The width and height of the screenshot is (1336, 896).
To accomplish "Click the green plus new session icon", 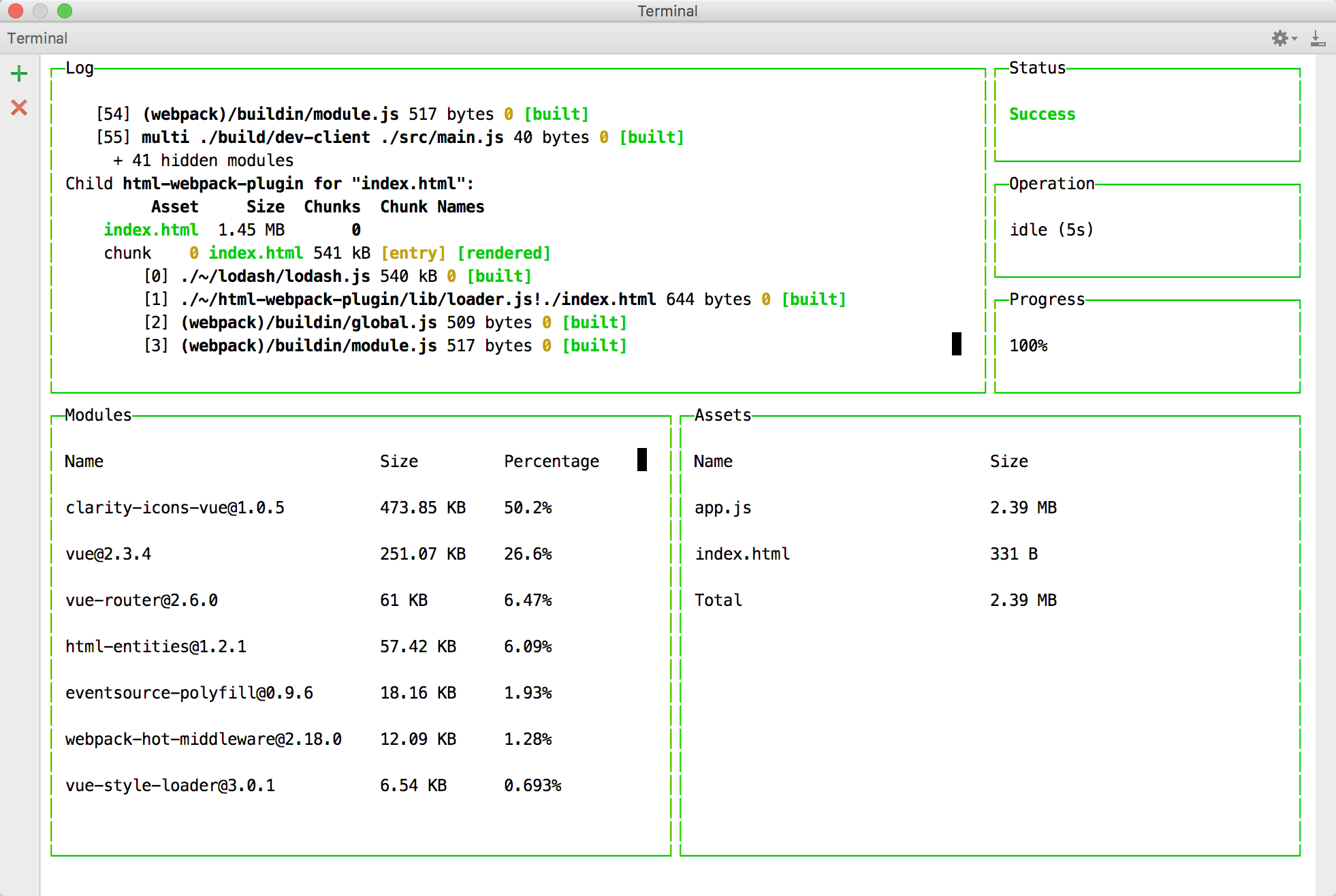I will coord(19,74).
